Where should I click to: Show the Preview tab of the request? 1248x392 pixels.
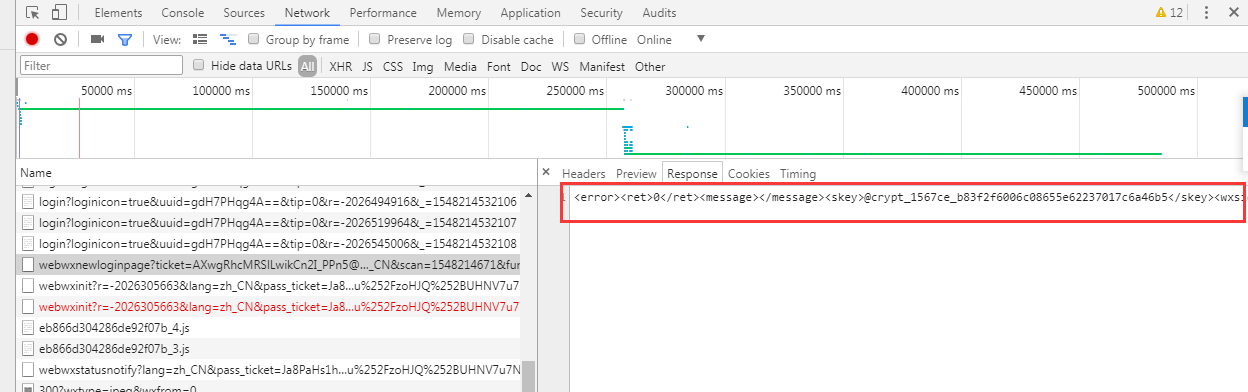tap(637, 173)
